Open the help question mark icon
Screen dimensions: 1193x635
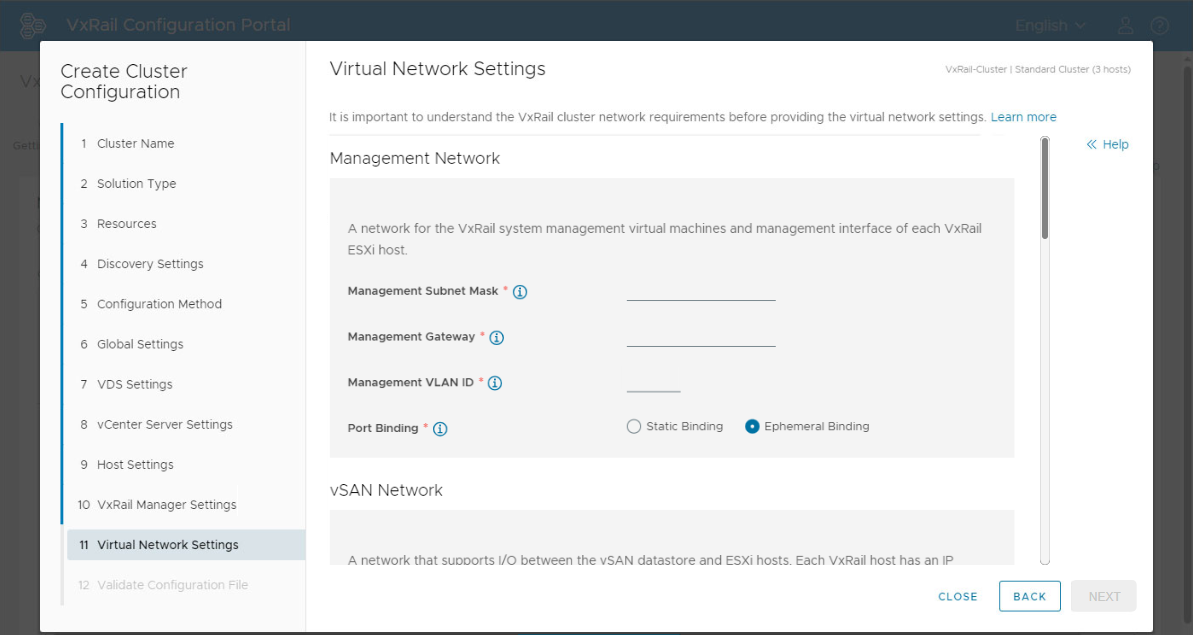click(x=1160, y=26)
